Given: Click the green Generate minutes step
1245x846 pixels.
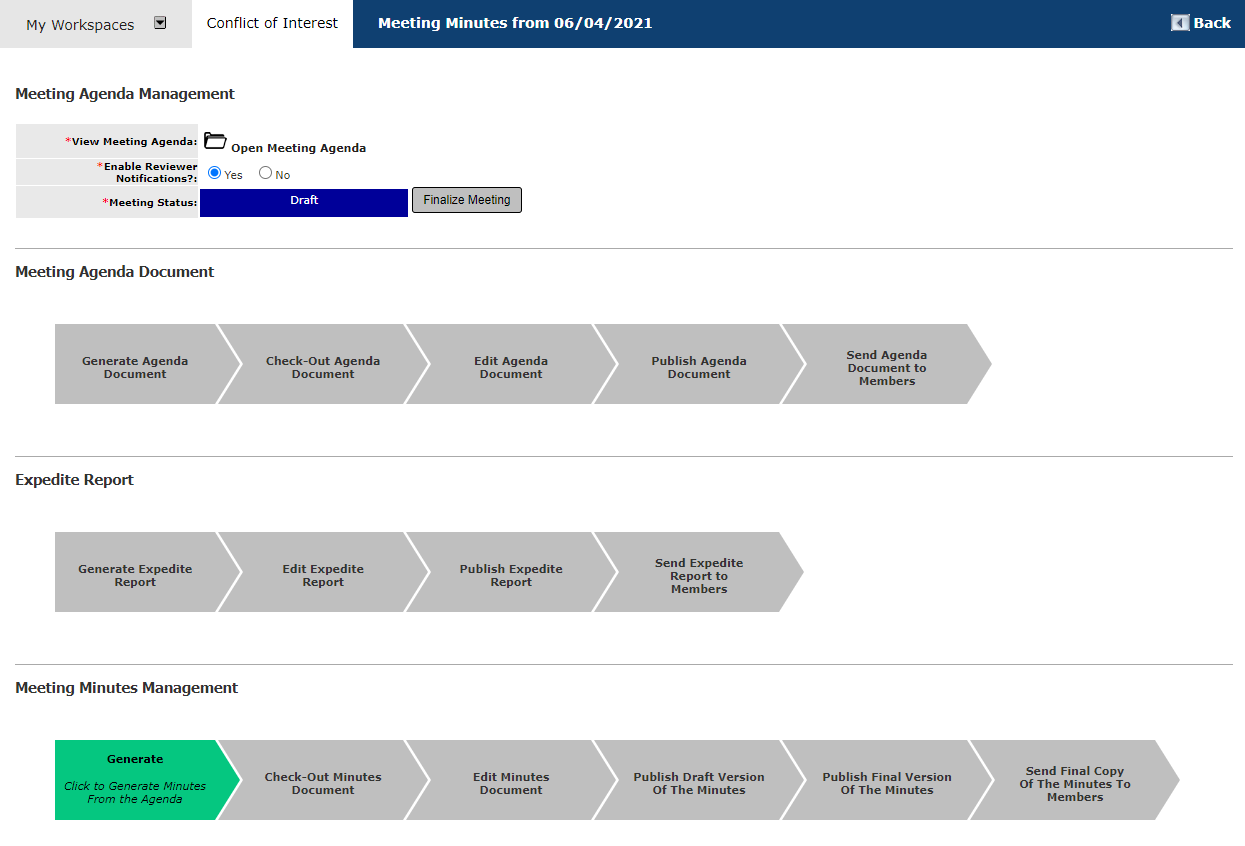Looking at the screenshot, I should click(136, 780).
